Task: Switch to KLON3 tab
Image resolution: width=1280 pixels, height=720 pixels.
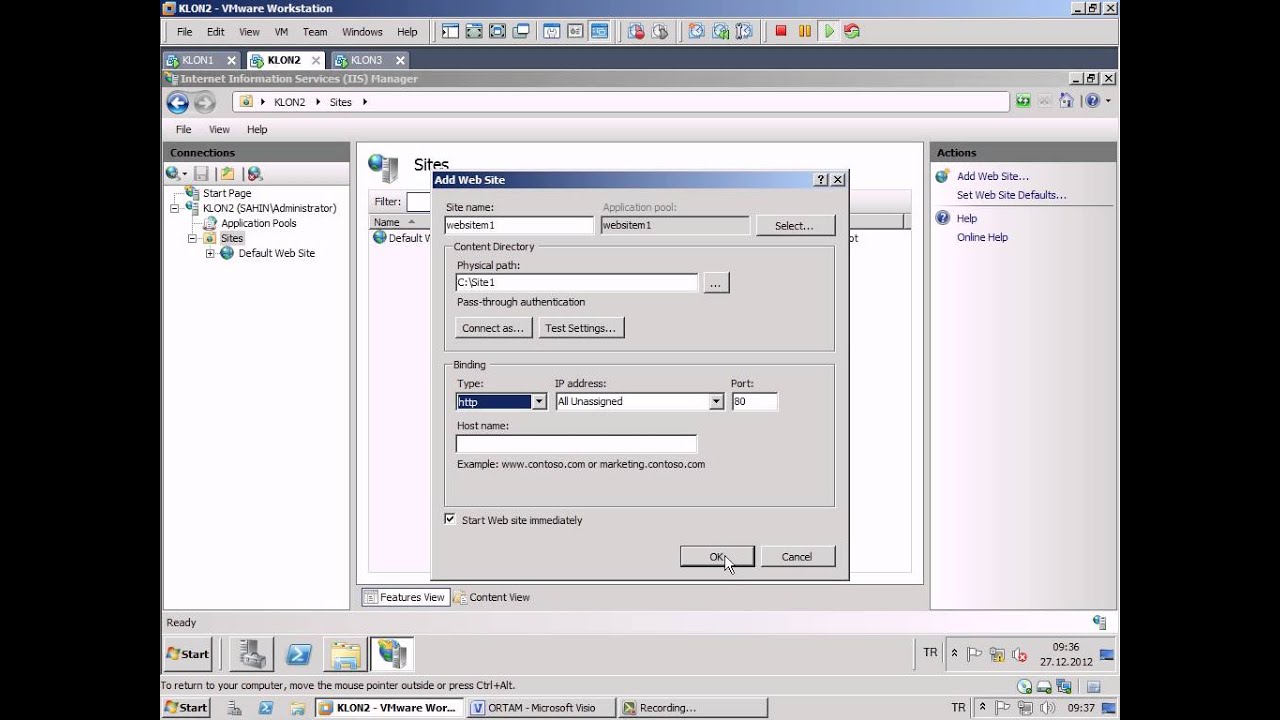Action: 369,60
